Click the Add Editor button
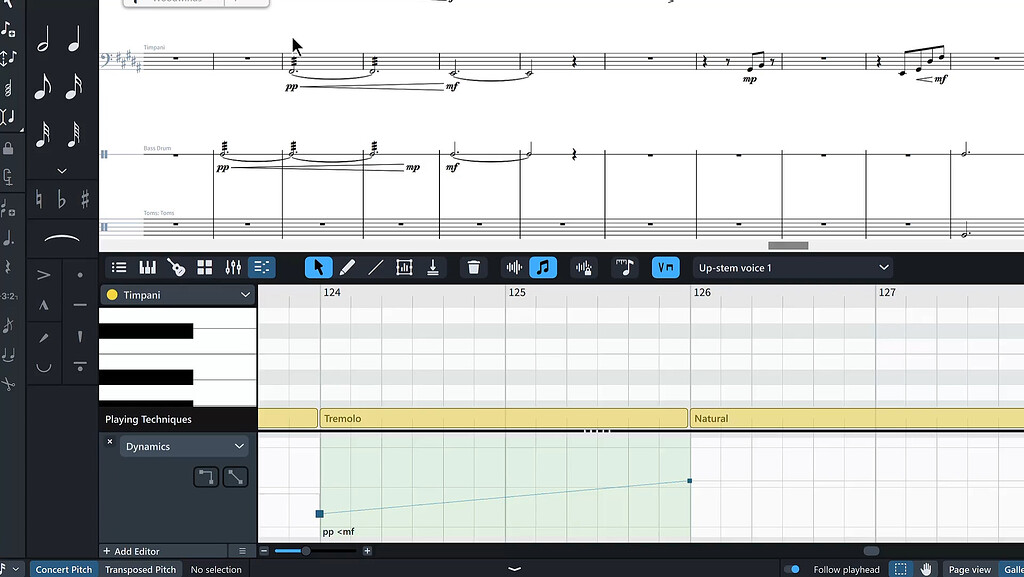The width and height of the screenshot is (1024, 577). [131, 551]
